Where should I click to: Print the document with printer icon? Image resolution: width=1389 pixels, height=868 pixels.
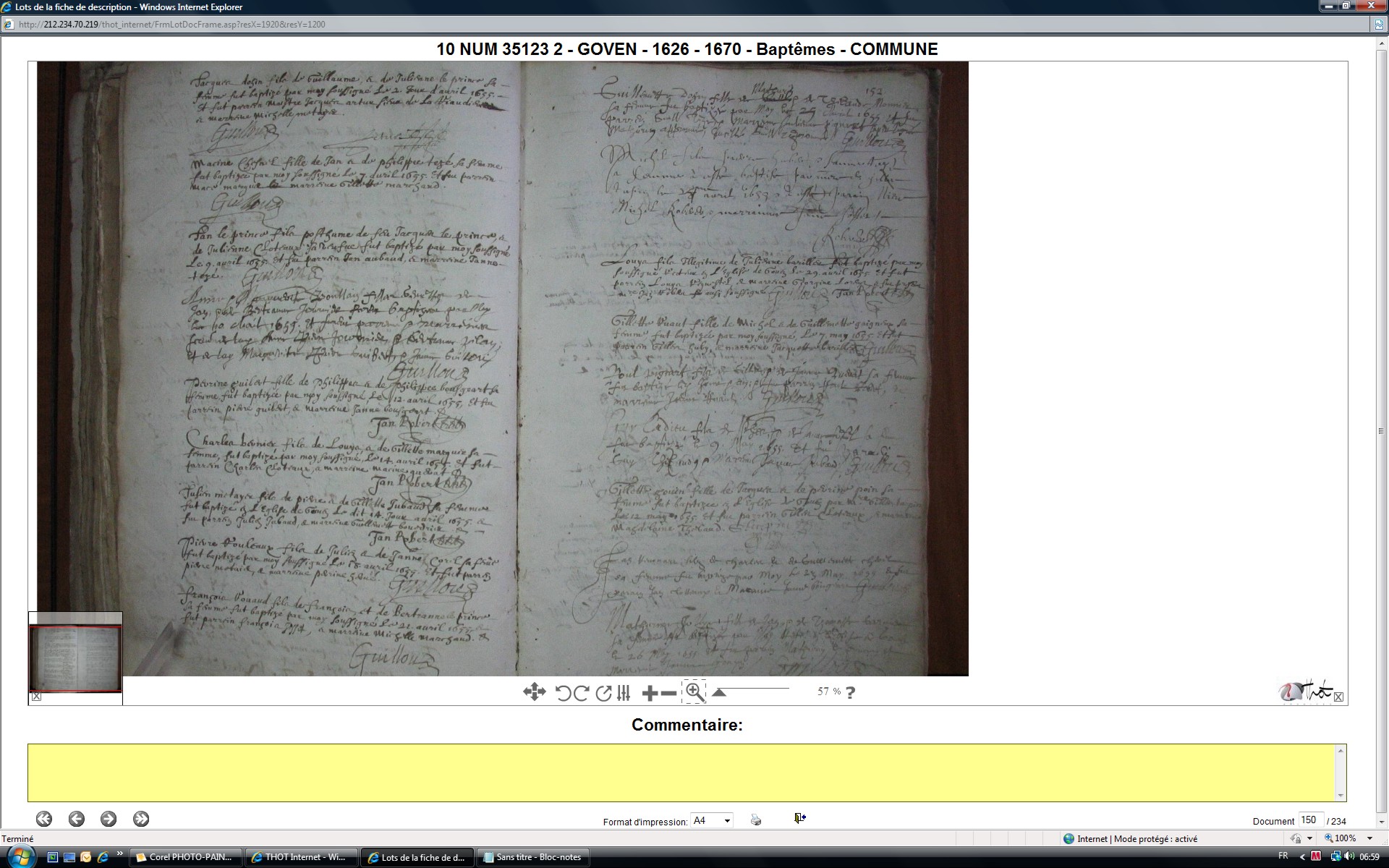coord(756,820)
